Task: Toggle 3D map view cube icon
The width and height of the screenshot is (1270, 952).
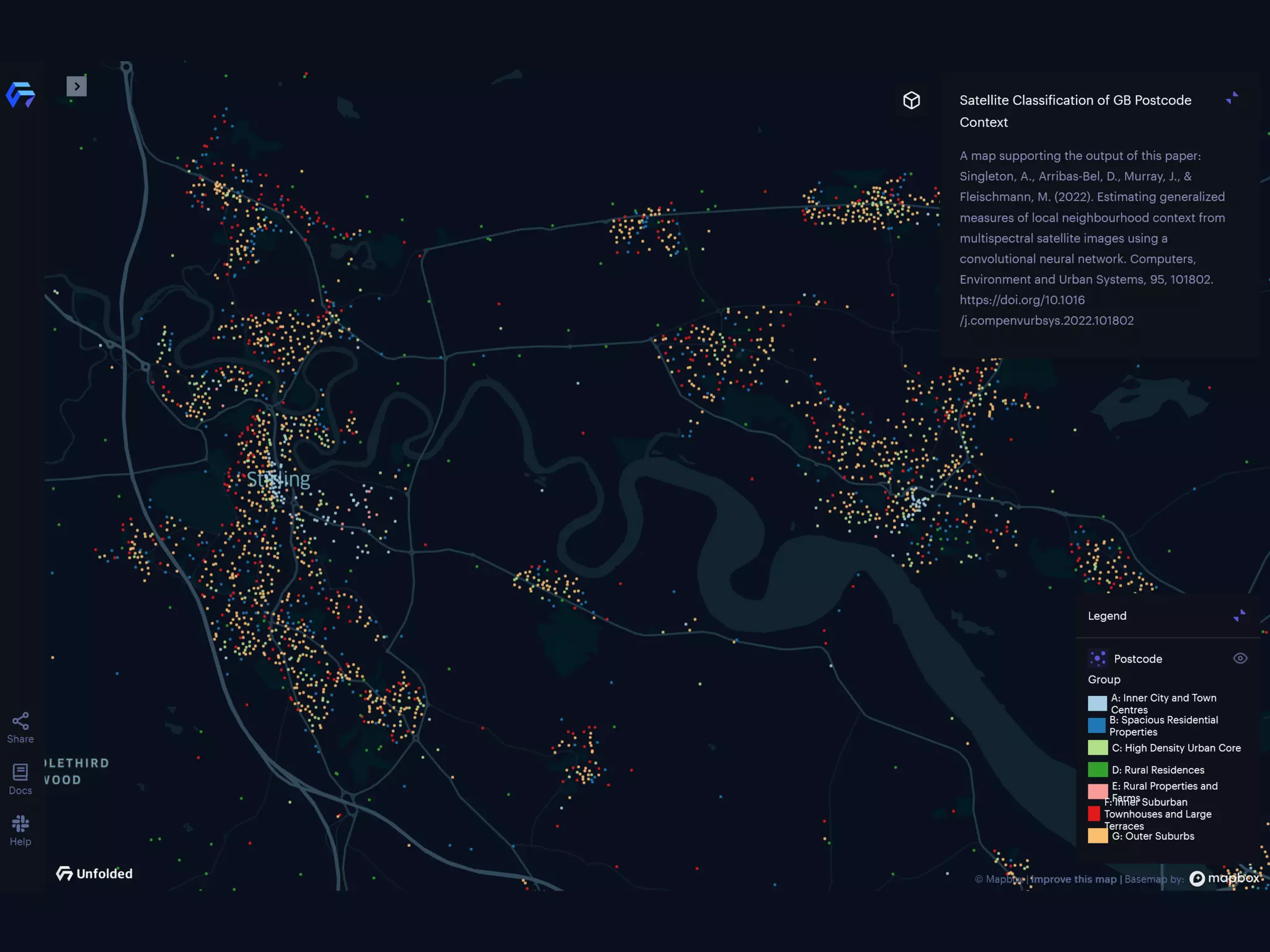Action: click(911, 100)
